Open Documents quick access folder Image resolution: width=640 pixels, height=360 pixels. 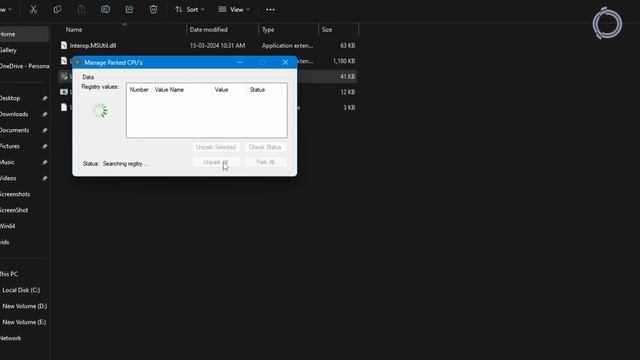pos(14,130)
